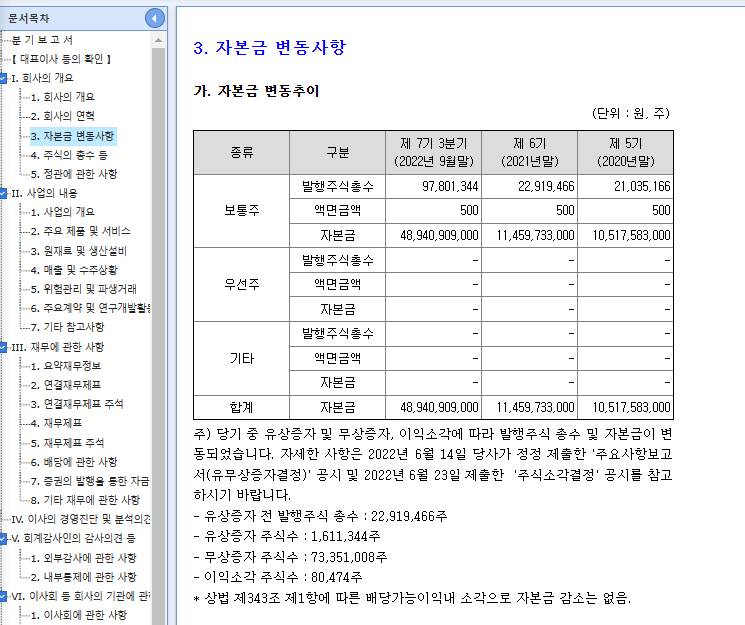Open 4. 매출 및 수주상황
The image size is (745, 625).
74,270
